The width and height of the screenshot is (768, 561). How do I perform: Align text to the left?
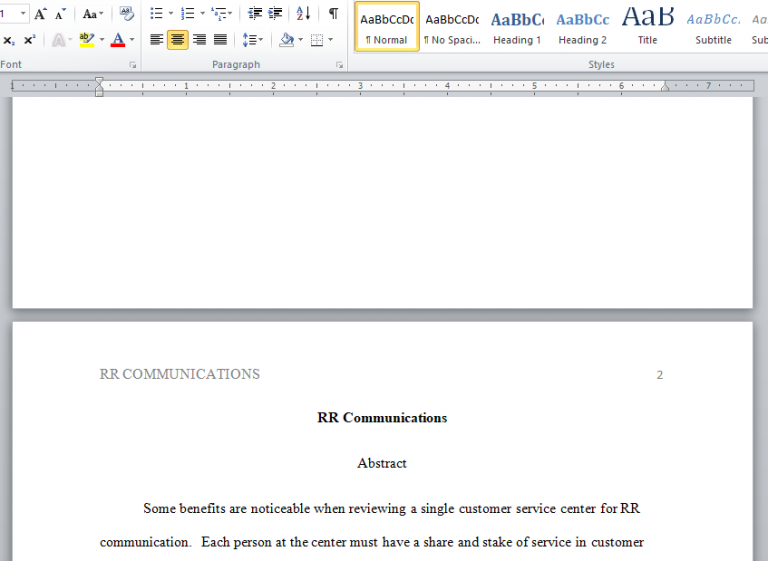point(157,40)
